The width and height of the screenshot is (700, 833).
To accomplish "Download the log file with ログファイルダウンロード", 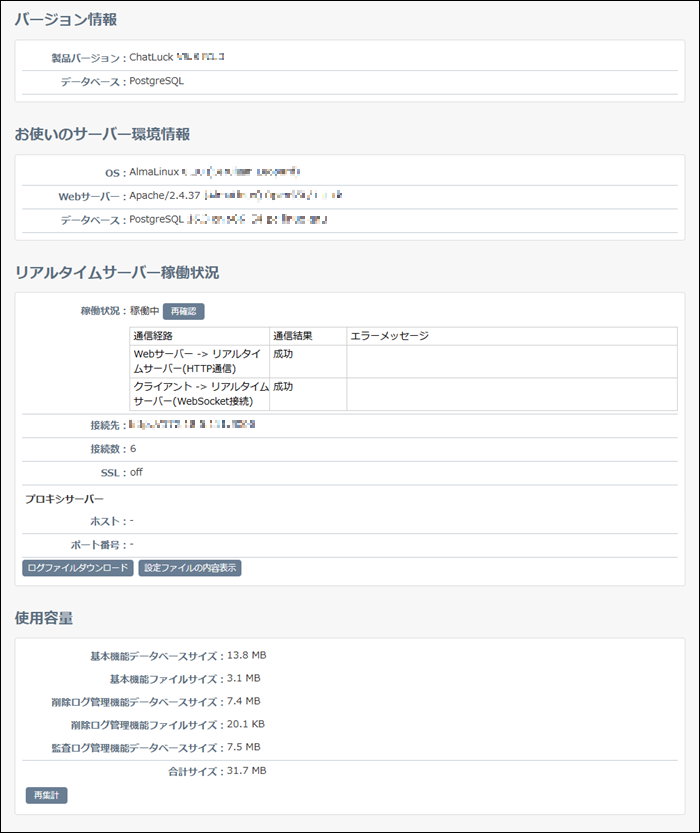I will pos(77,568).
